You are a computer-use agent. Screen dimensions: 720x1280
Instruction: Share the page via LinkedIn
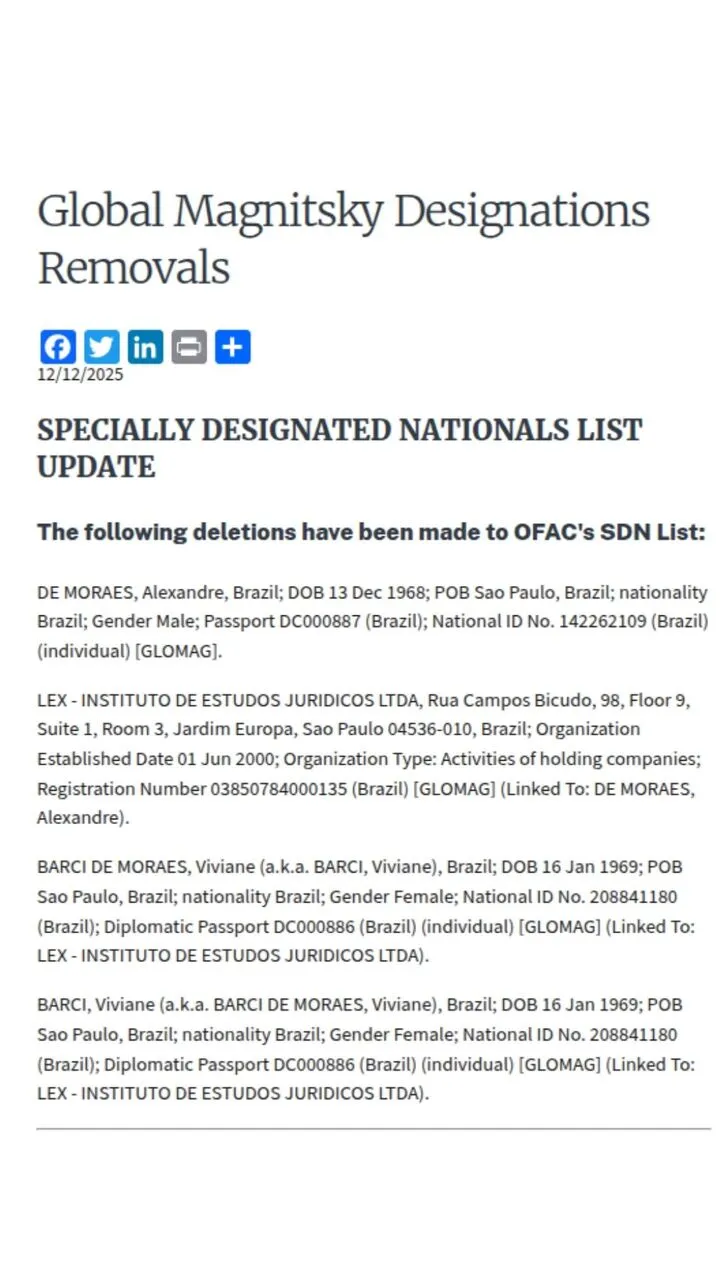point(145,347)
